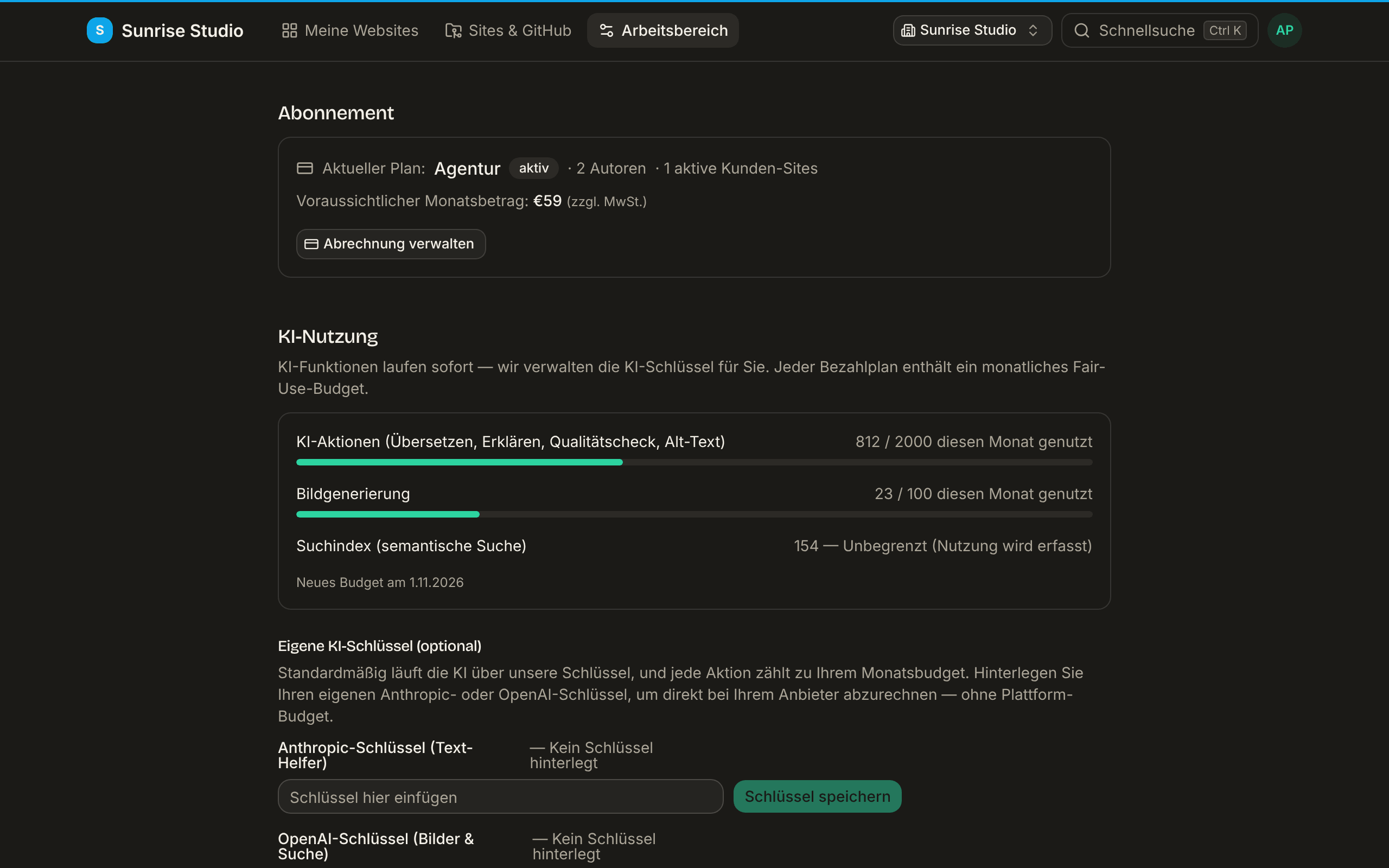
Task: Open the Meine Websites tab
Action: tap(350, 30)
